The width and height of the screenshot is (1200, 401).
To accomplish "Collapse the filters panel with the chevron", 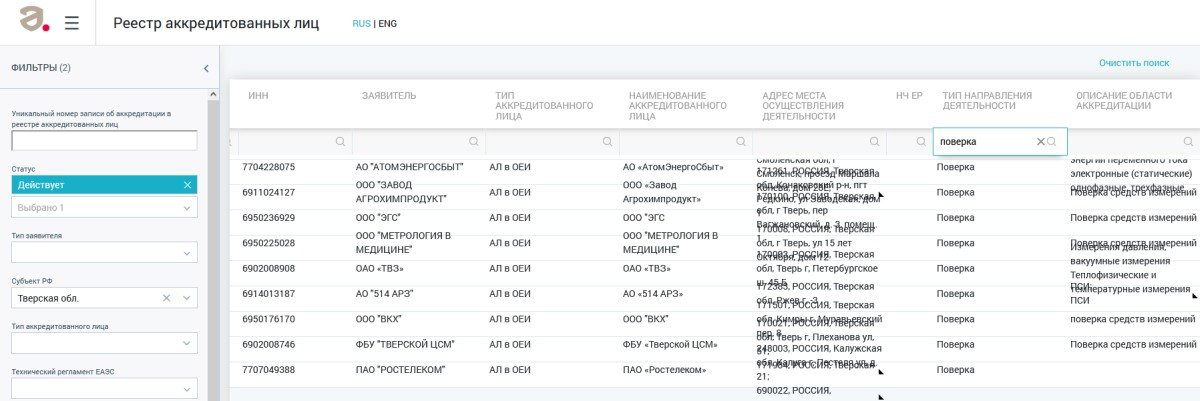I will click(x=206, y=69).
